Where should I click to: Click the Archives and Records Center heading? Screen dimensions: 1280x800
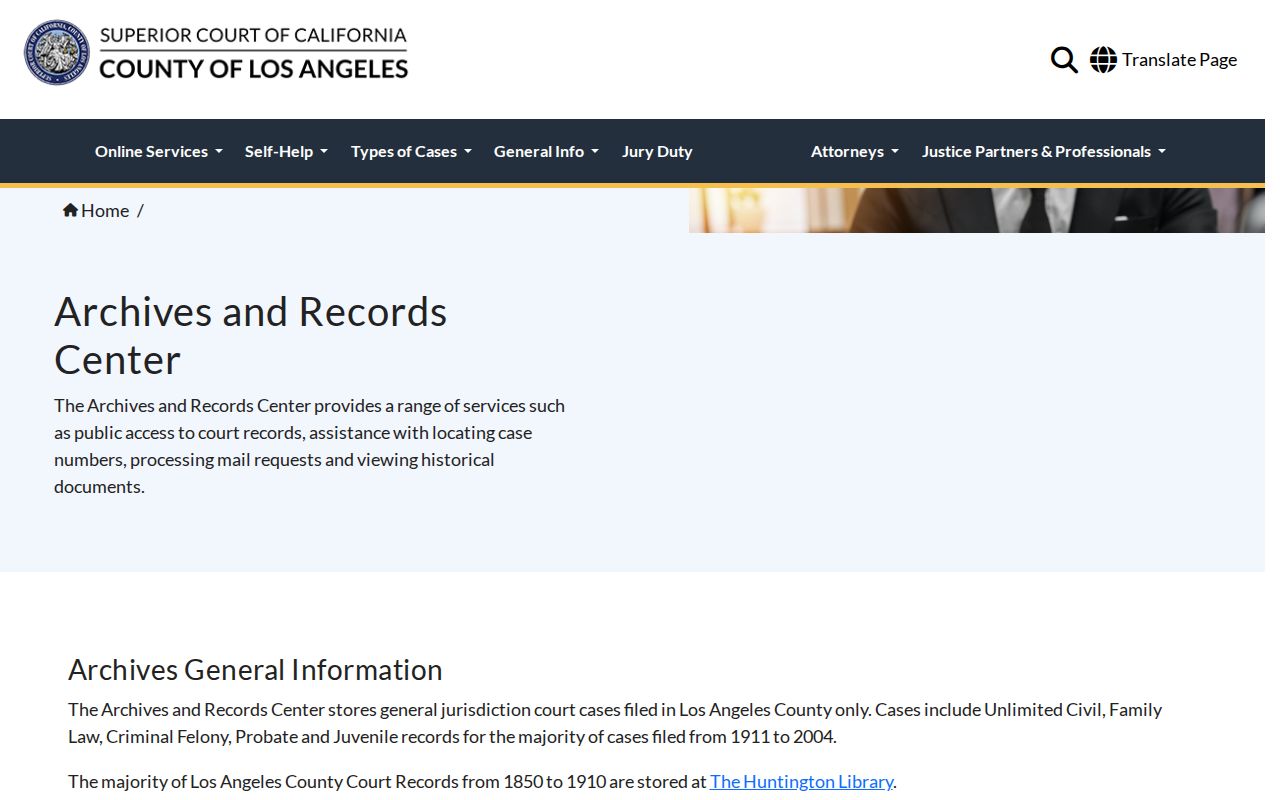250,336
